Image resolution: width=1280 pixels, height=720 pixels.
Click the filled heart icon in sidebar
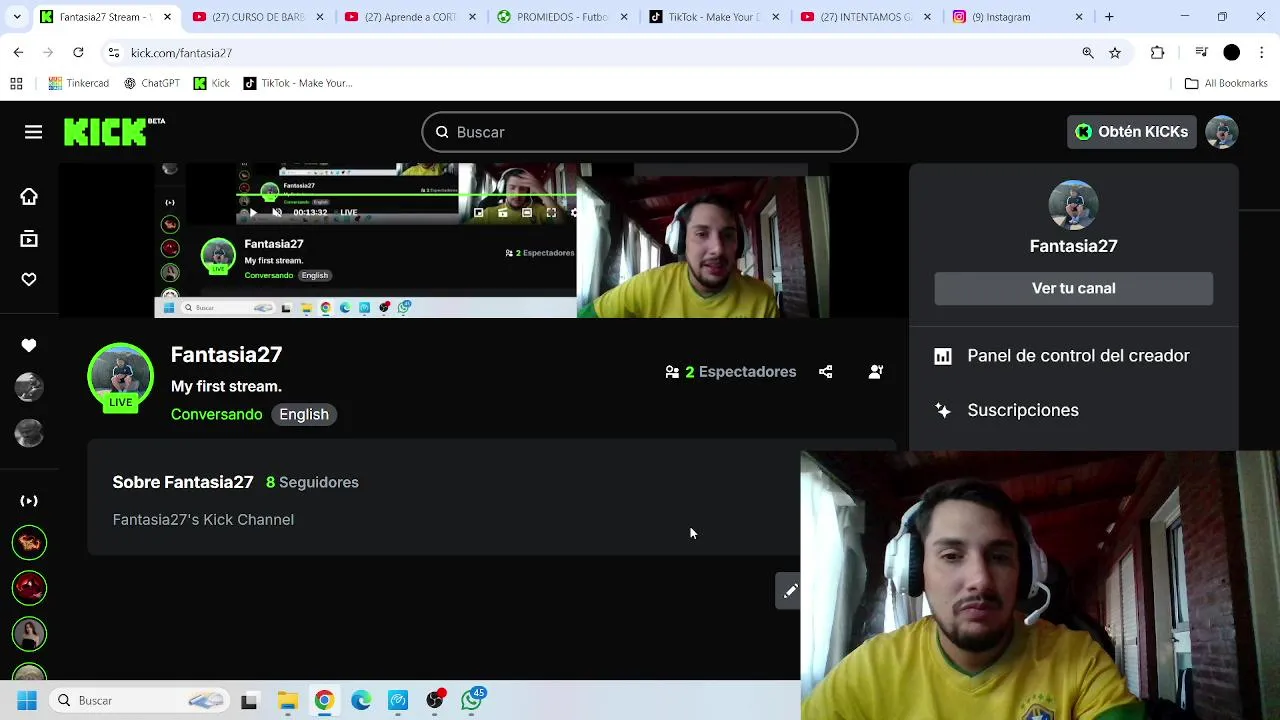(29, 345)
